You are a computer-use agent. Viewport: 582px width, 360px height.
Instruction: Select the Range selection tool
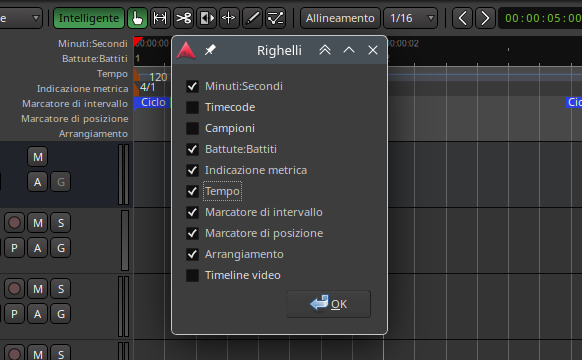point(160,18)
